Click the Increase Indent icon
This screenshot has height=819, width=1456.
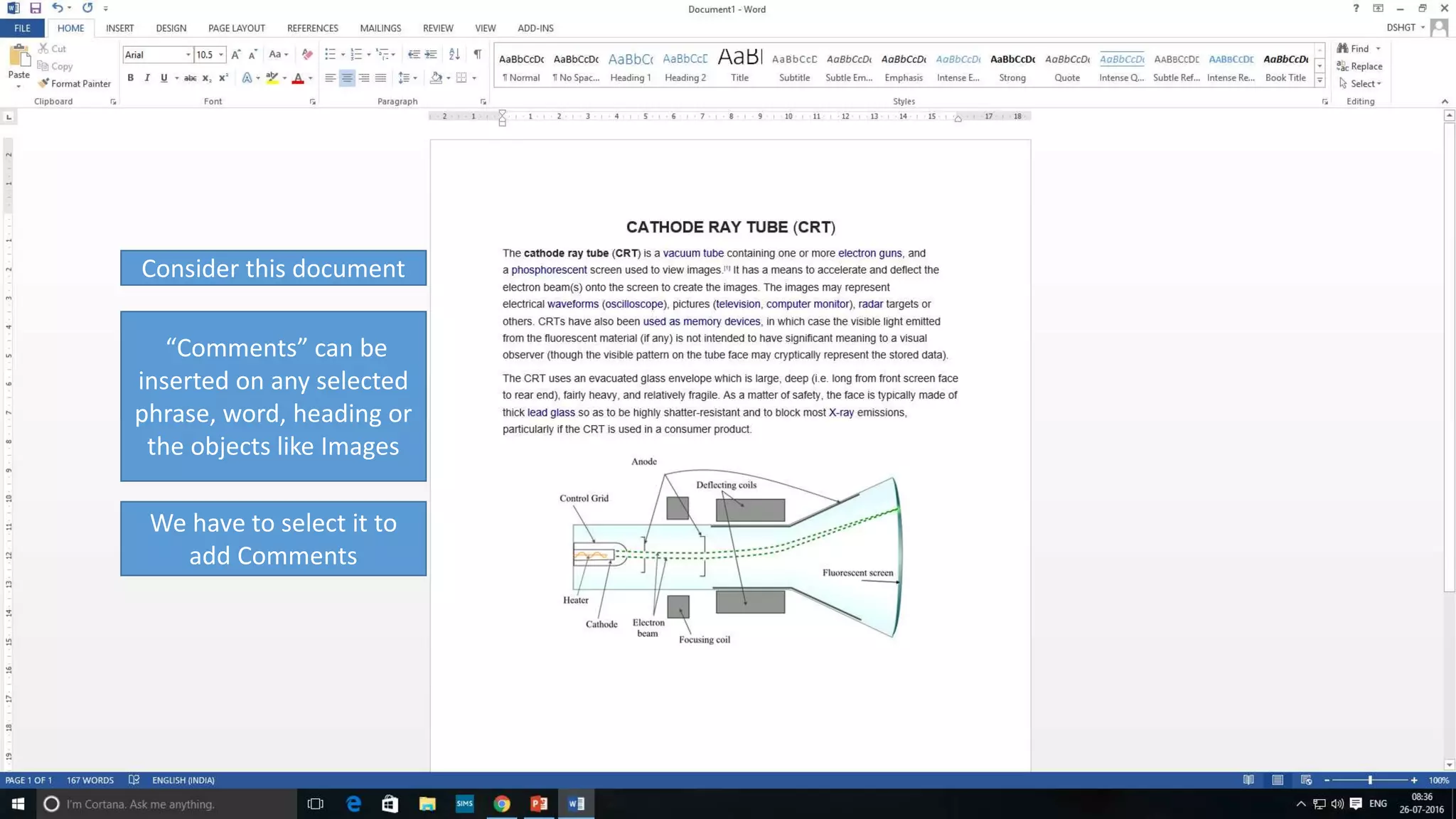pyautogui.click(x=431, y=54)
